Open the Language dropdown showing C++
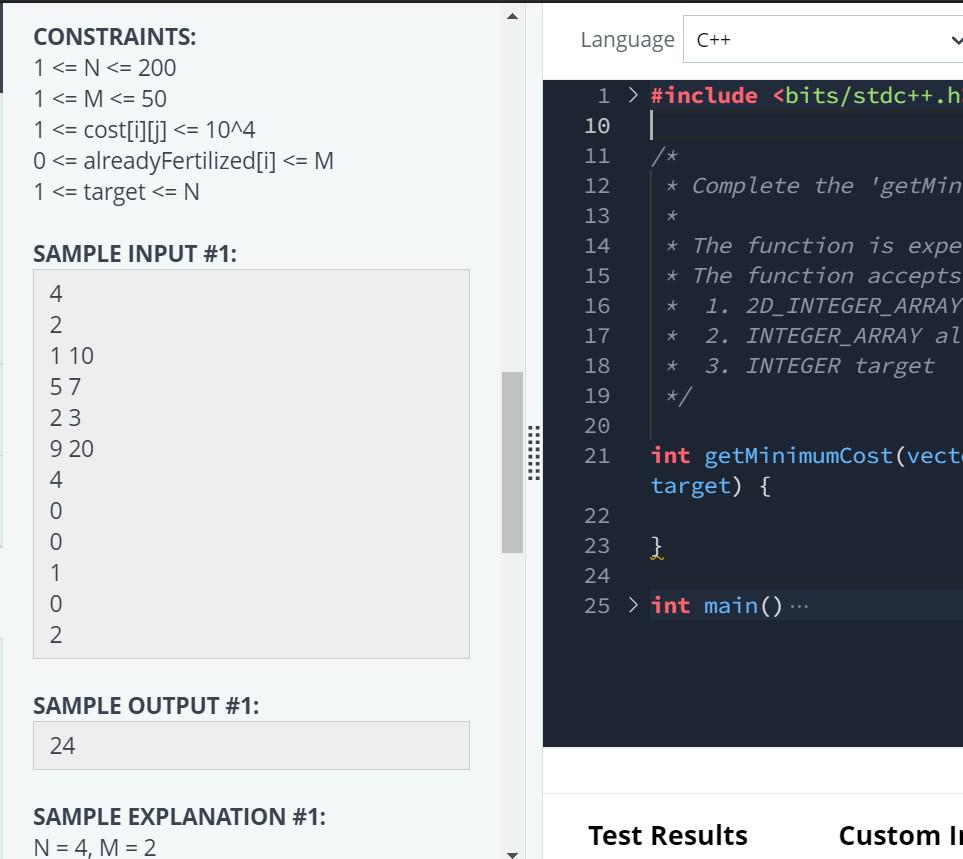 (823, 39)
